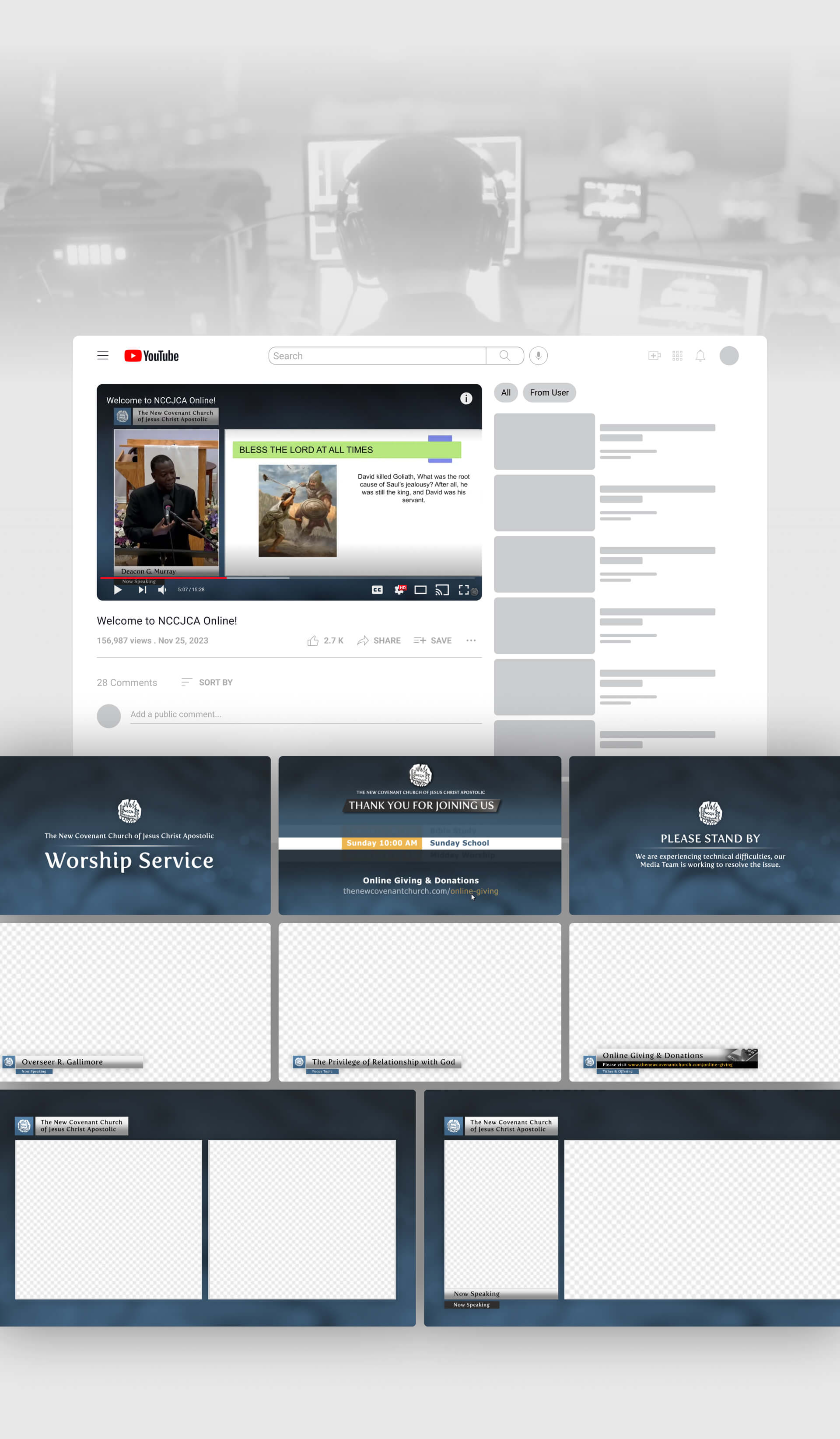Open the YouTube apps grid icon
Image resolution: width=840 pixels, height=1439 pixels.
tap(677, 356)
